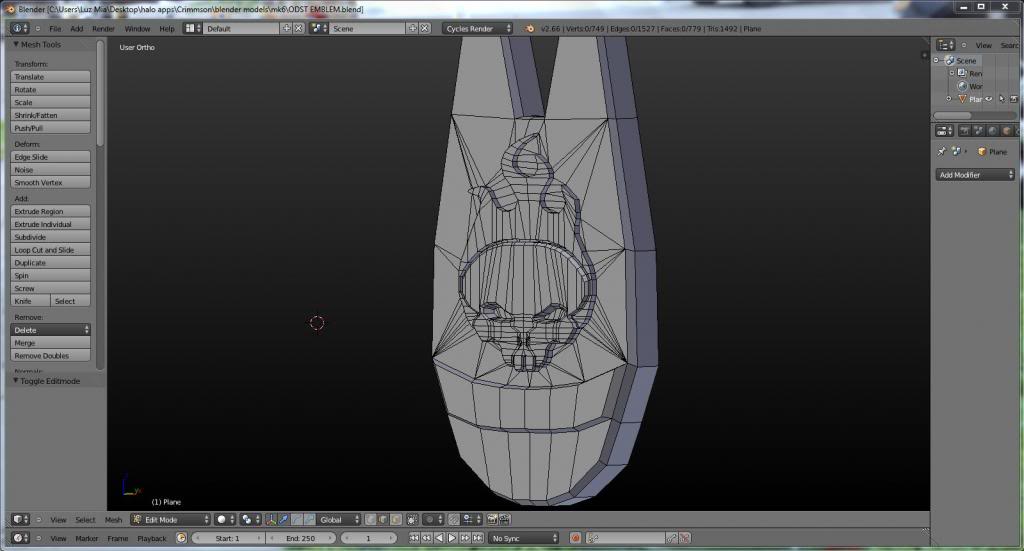Open the File menu
The image size is (1024, 551).
tap(55, 29)
